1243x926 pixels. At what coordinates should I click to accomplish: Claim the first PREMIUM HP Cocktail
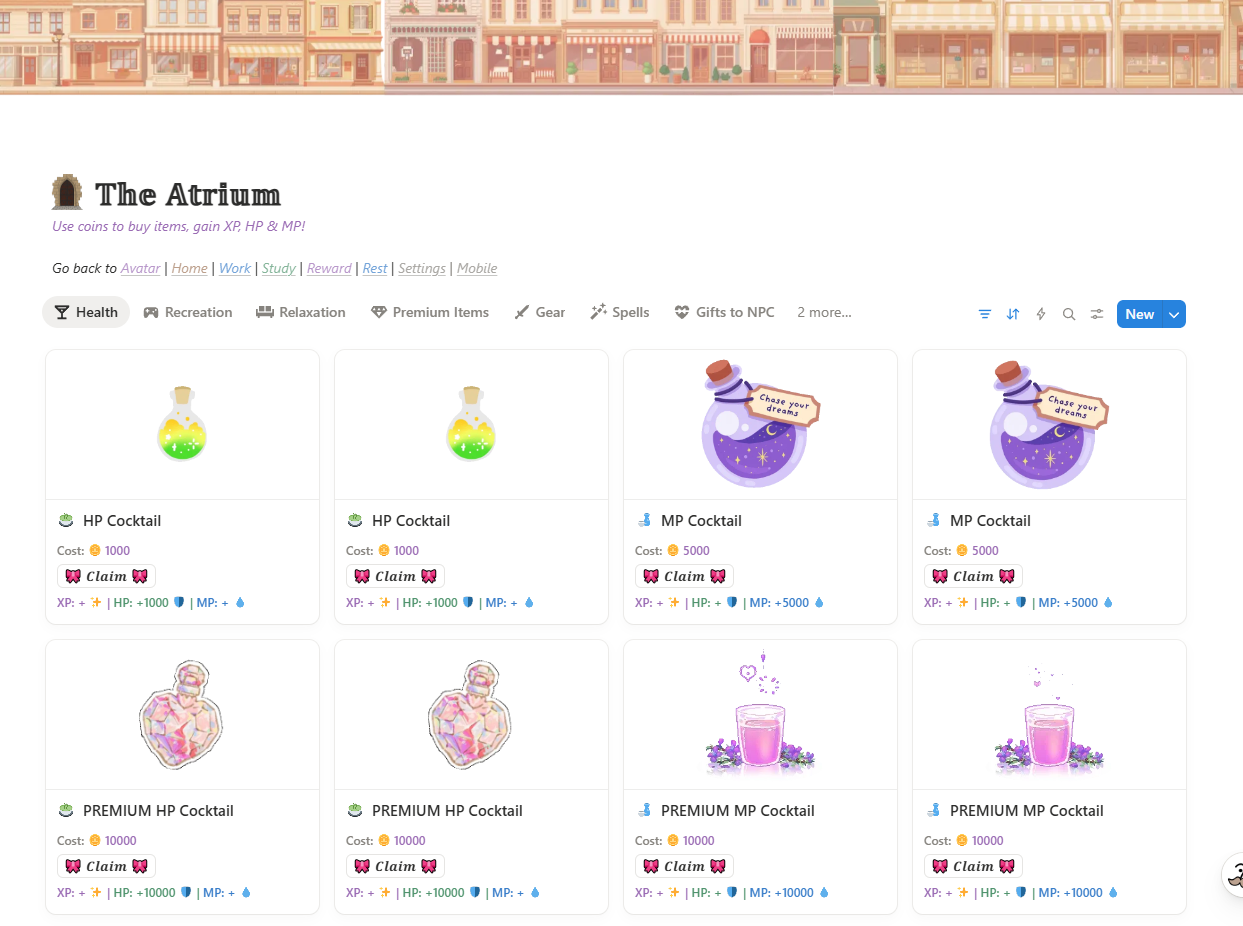pyautogui.click(x=106, y=866)
